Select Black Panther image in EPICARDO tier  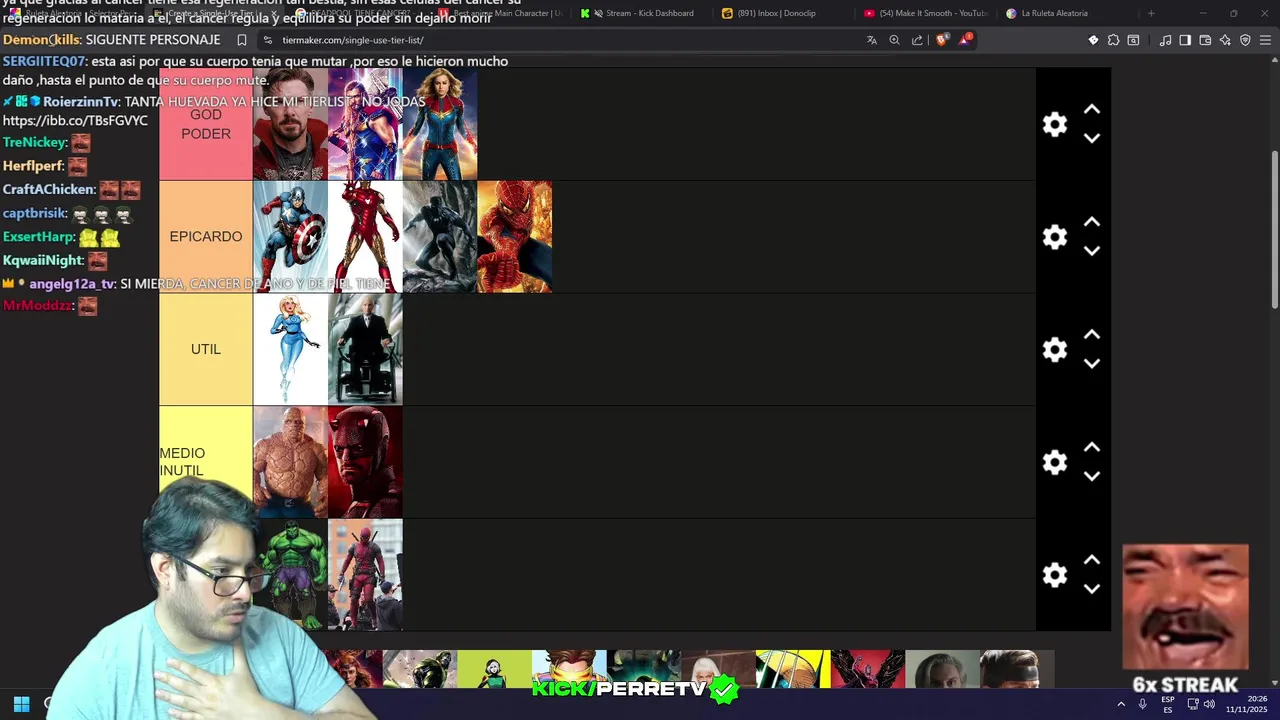[440, 237]
